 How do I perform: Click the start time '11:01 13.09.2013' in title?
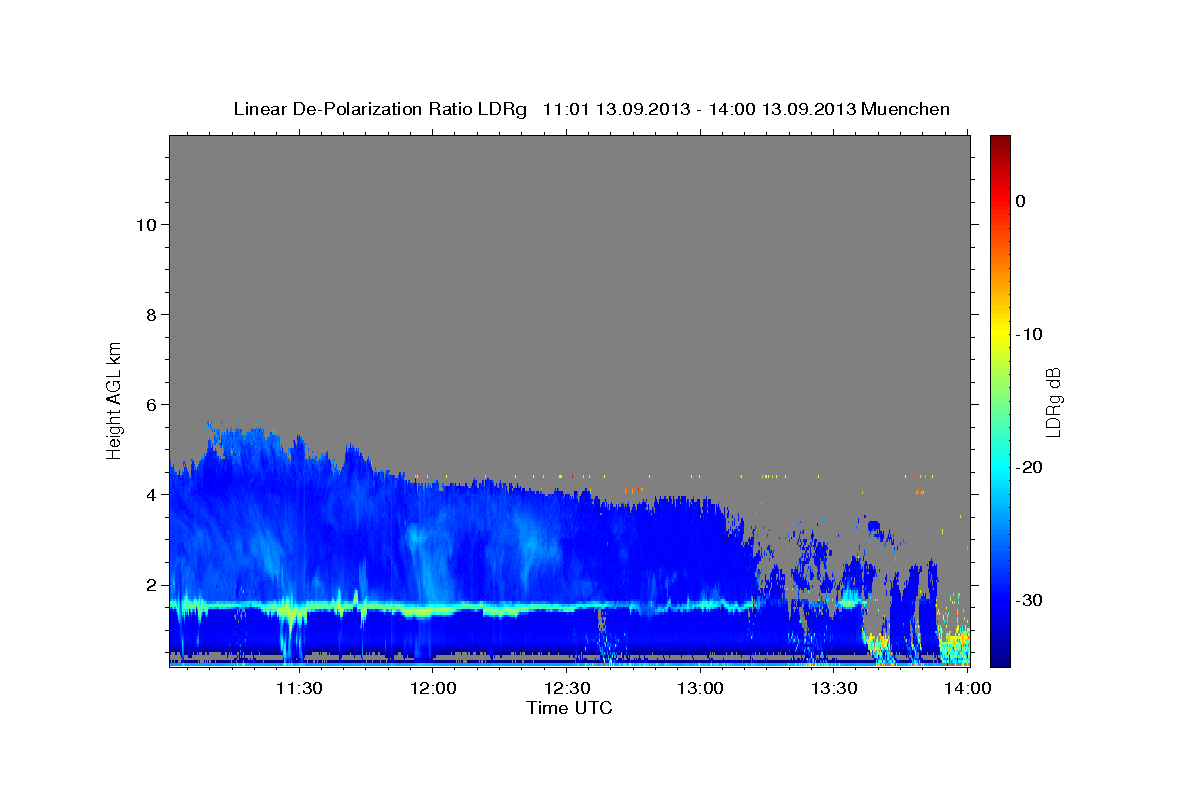coord(615,109)
